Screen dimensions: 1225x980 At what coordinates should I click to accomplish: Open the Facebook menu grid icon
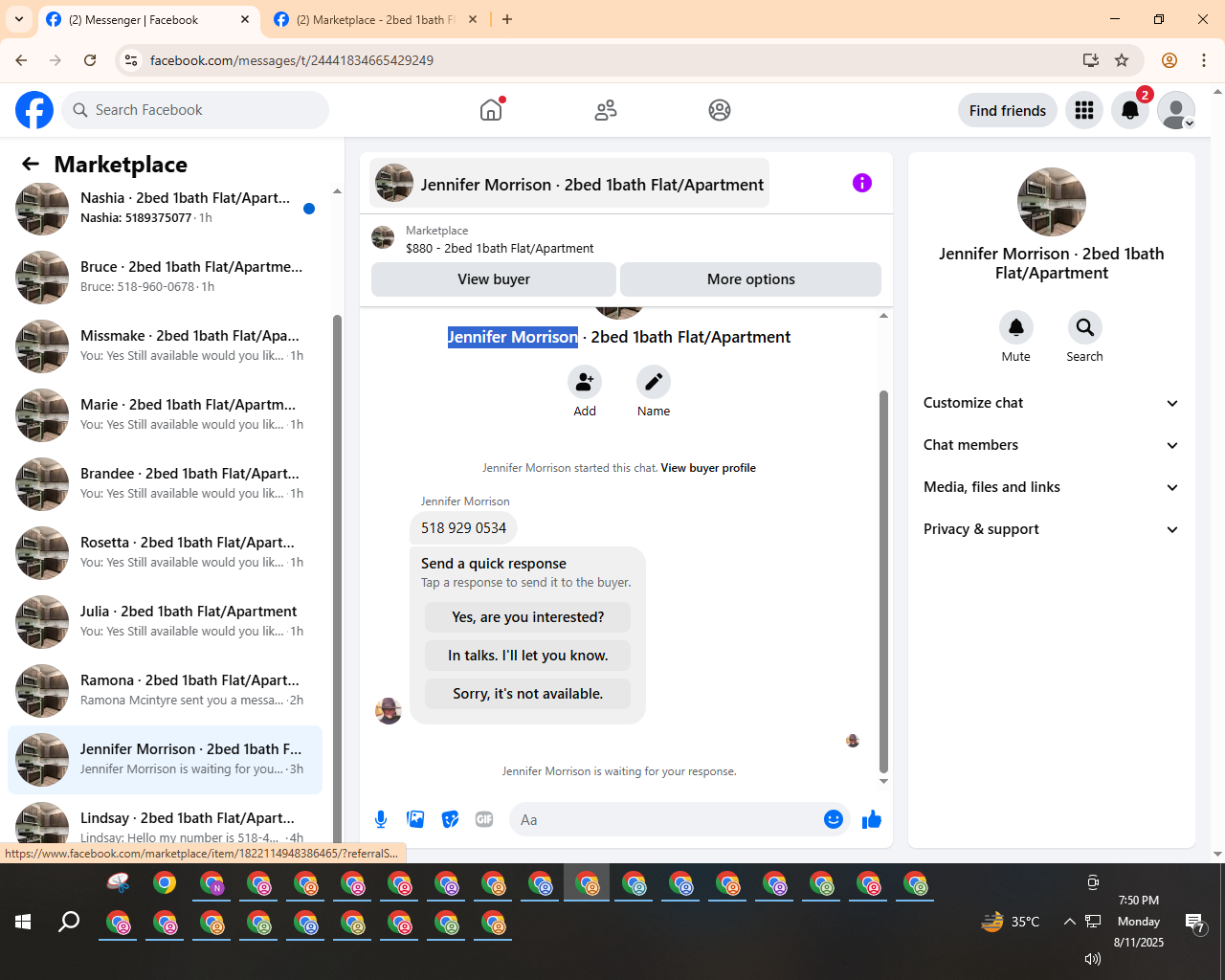(1084, 110)
